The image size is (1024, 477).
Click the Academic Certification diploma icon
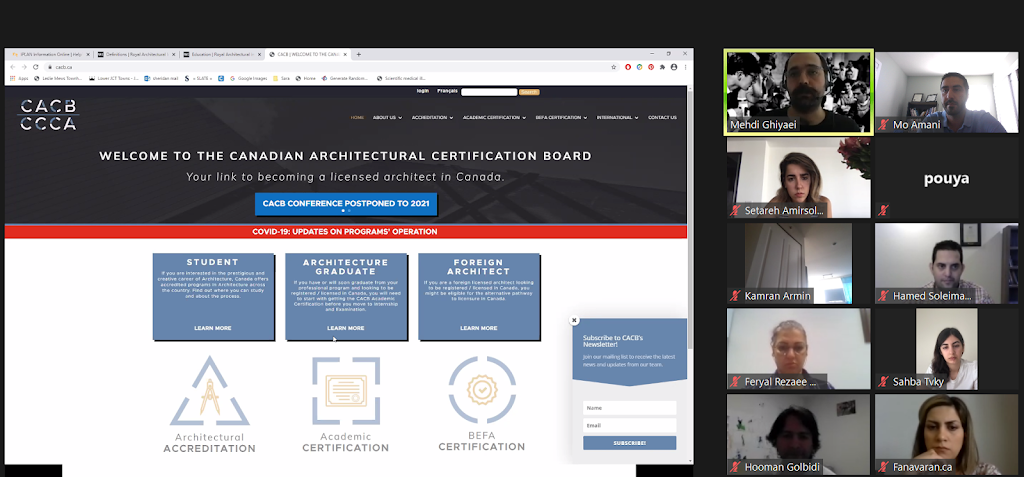(345, 391)
